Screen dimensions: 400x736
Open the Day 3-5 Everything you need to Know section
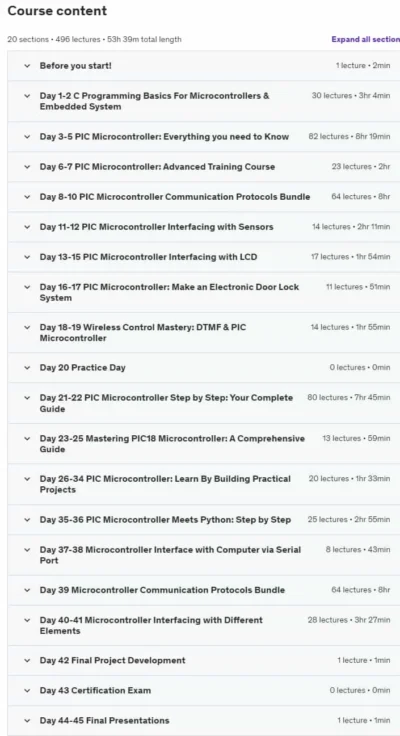(x=204, y=137)
